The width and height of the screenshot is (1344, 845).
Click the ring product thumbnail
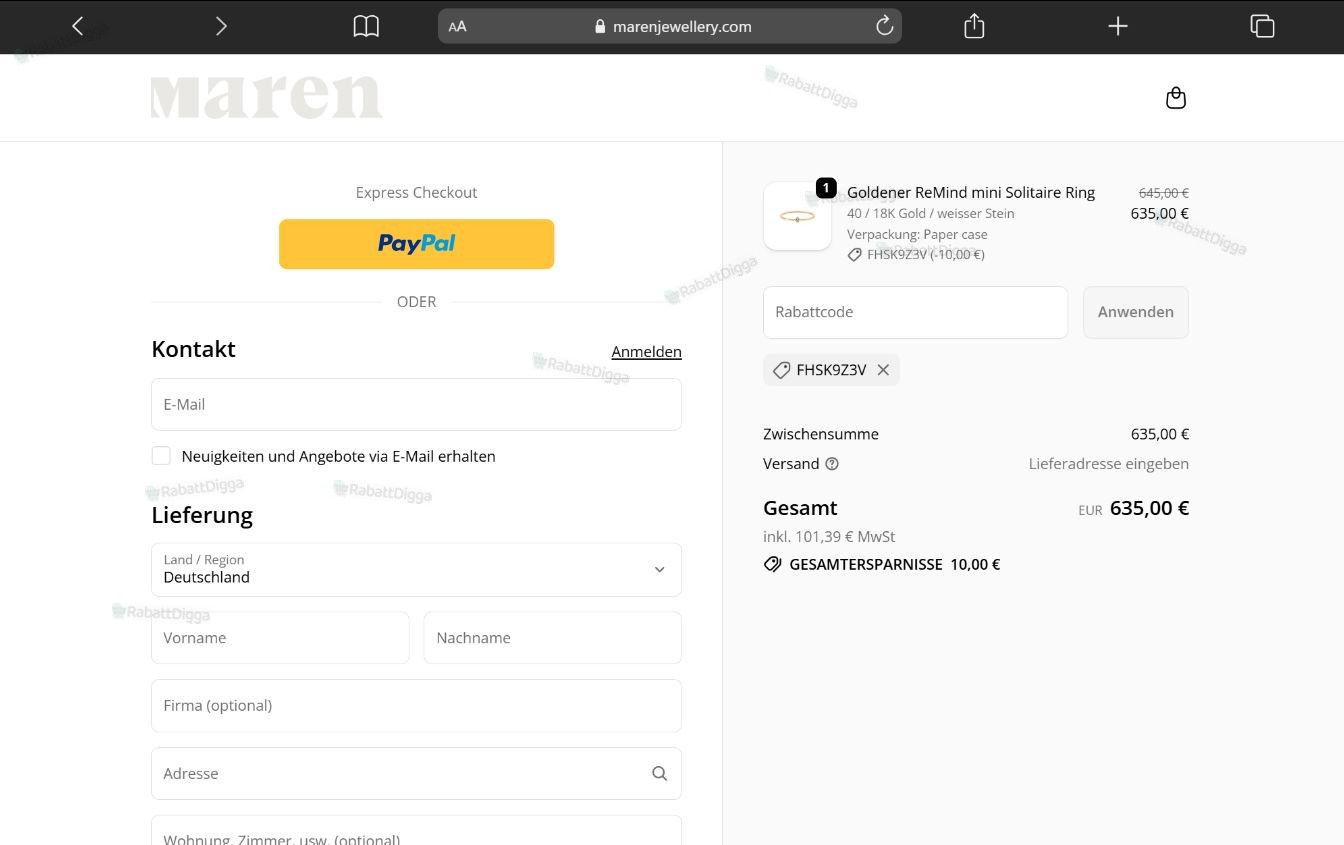coord(797,216)
